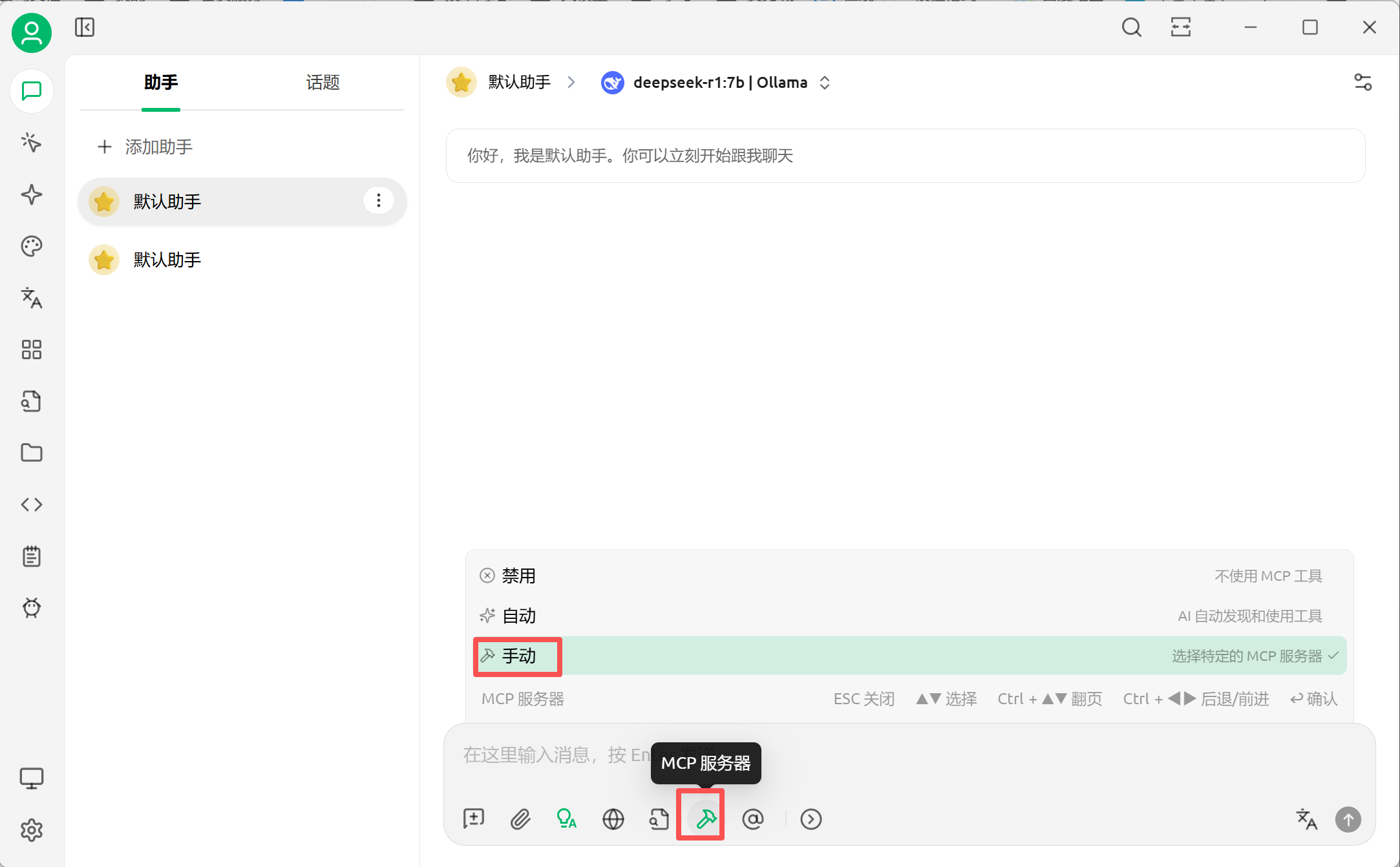
Task: Open the deepseek-r1:7b model selector dropdown
Action: 720,83
